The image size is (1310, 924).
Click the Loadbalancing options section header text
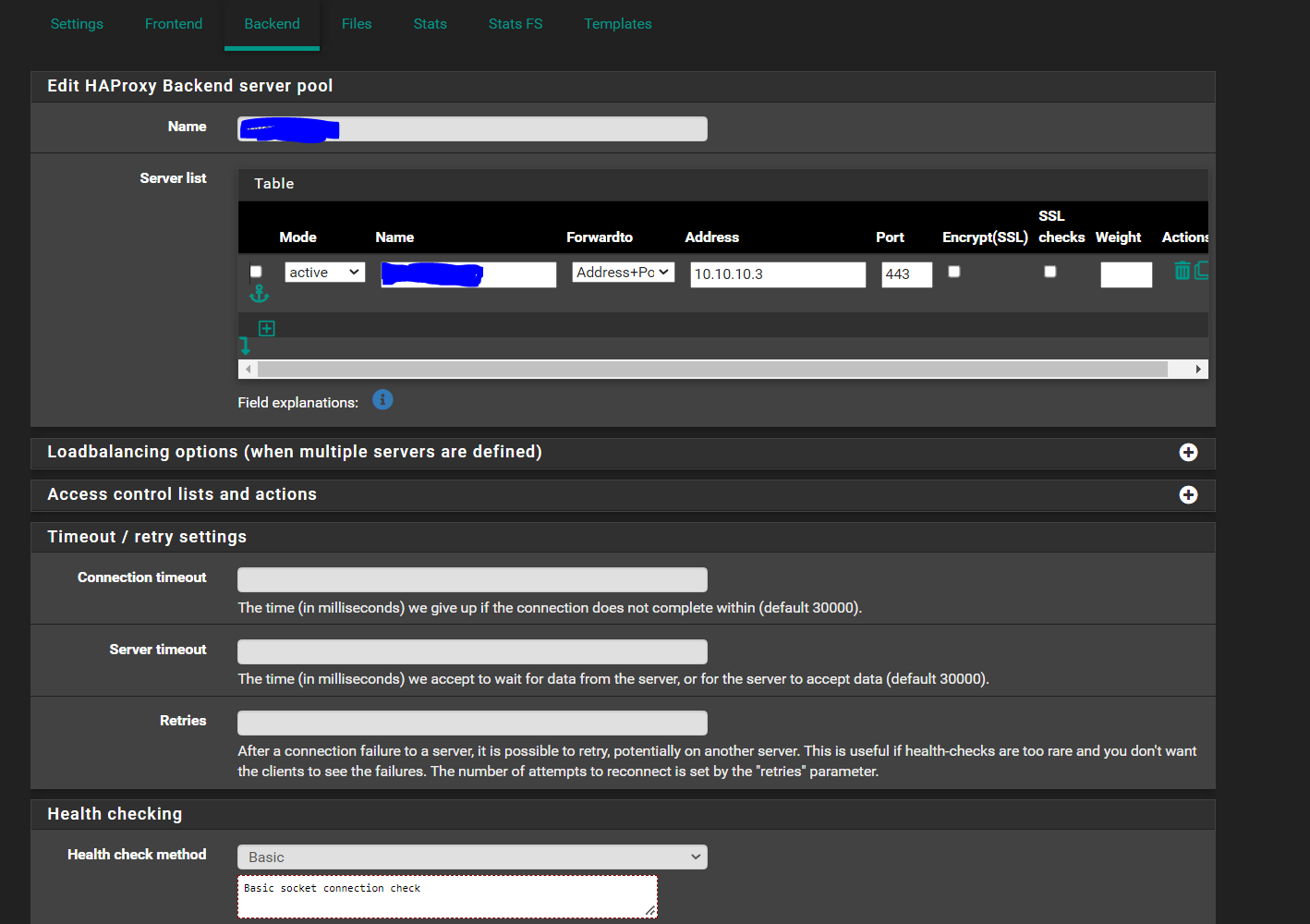click(295, 452)
